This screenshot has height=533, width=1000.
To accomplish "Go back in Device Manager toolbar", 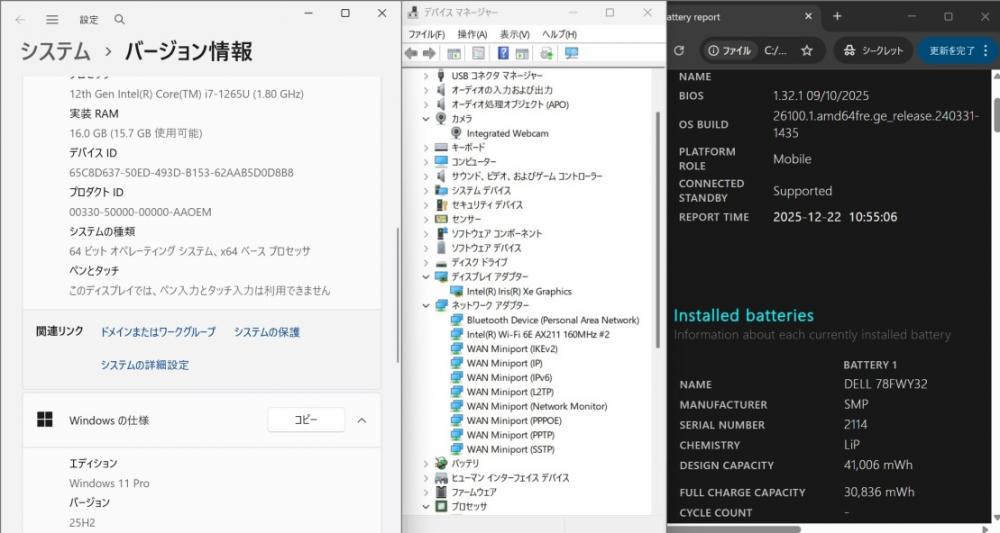I will (x=411, y=54).
